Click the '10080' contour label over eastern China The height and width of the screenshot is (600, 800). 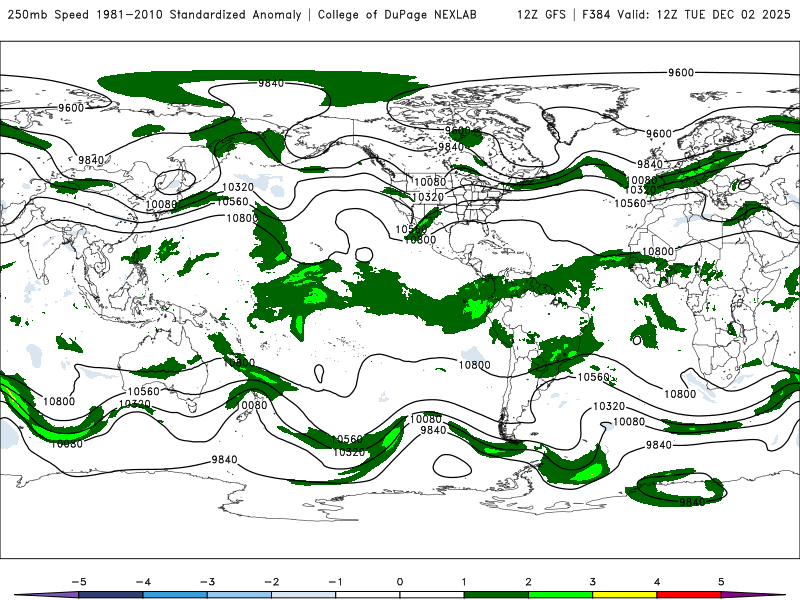(161, 205)
